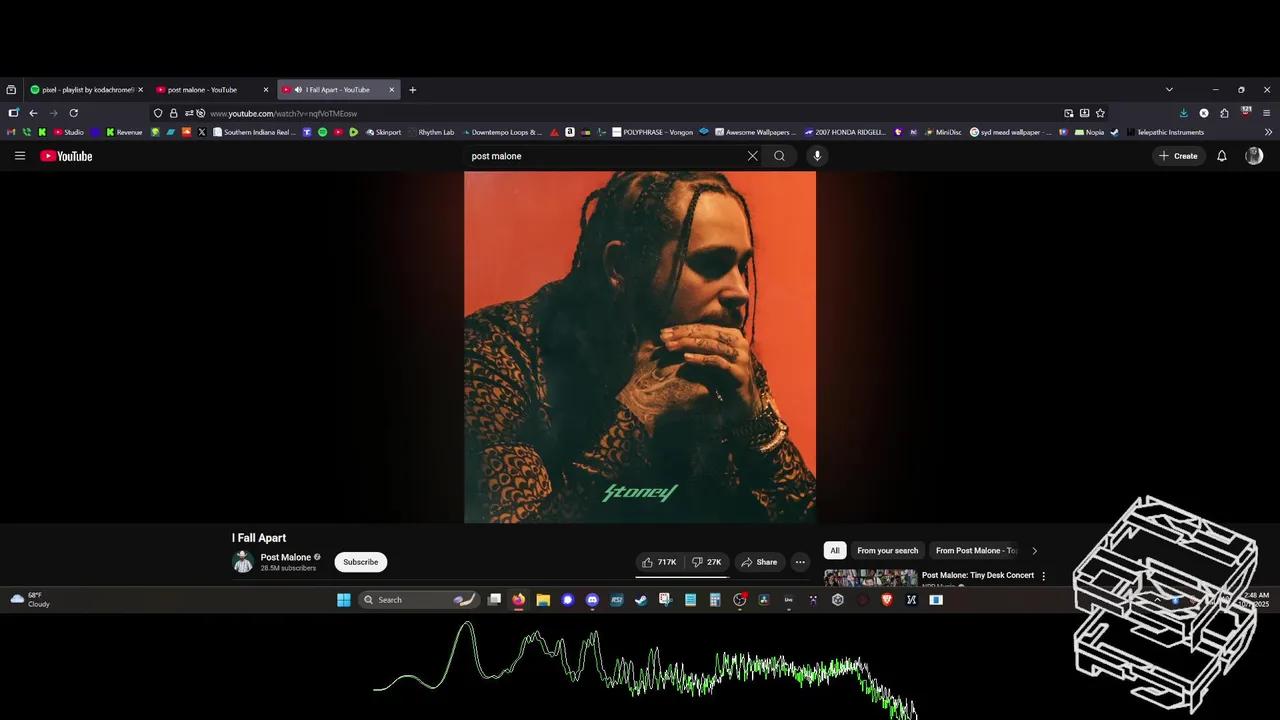Open site security padlock info
1280x720 pixels.
pyautogui.click(x=173, y=113)
